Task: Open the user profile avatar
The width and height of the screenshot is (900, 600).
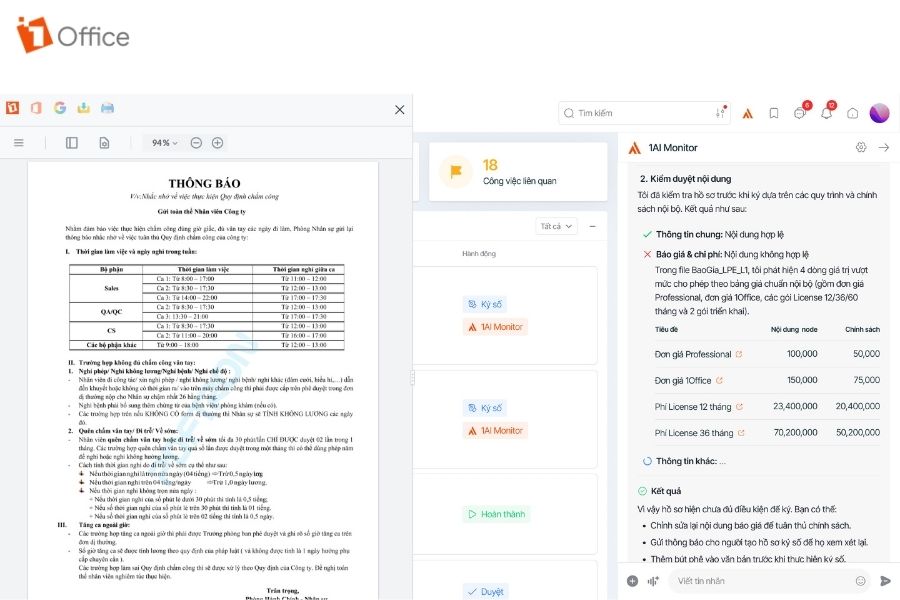Action: point(879,113)
